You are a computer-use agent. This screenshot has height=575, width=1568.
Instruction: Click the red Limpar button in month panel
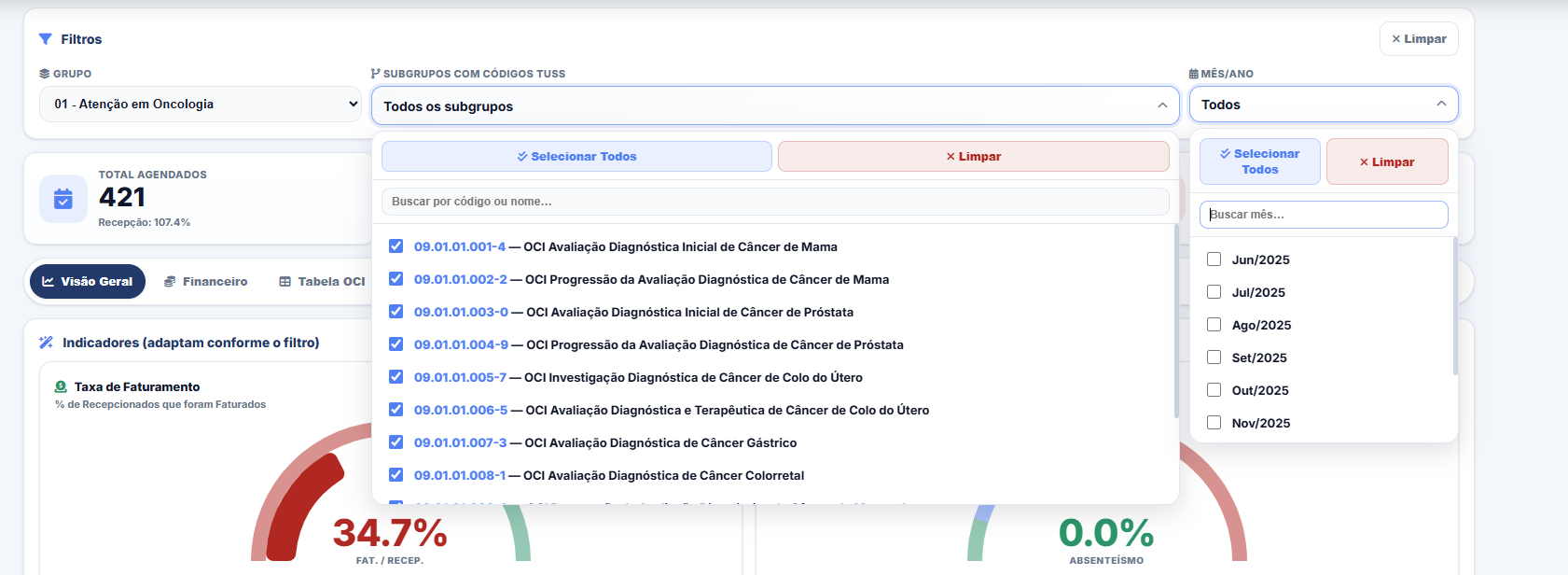(x=1387, y=161)
